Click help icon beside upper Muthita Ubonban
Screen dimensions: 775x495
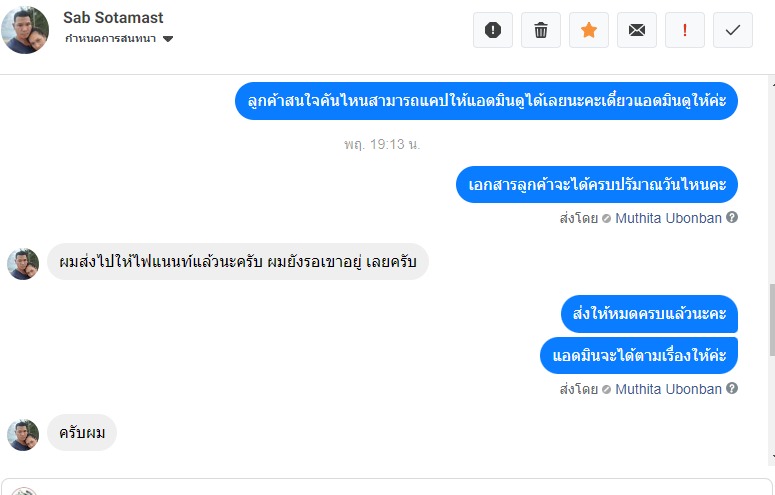click(732, 217)
